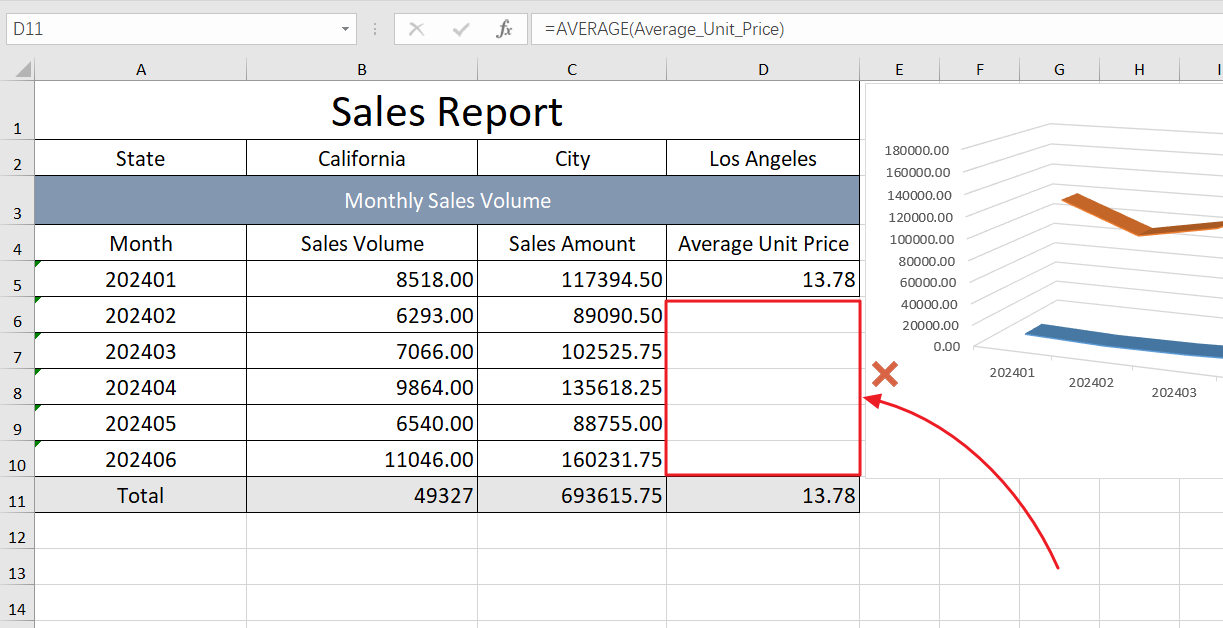The width and height of the screenshot is (1223, 628).
Task: Click the Cancel X icon in formula bar
Action: click(x=417, y=29)
